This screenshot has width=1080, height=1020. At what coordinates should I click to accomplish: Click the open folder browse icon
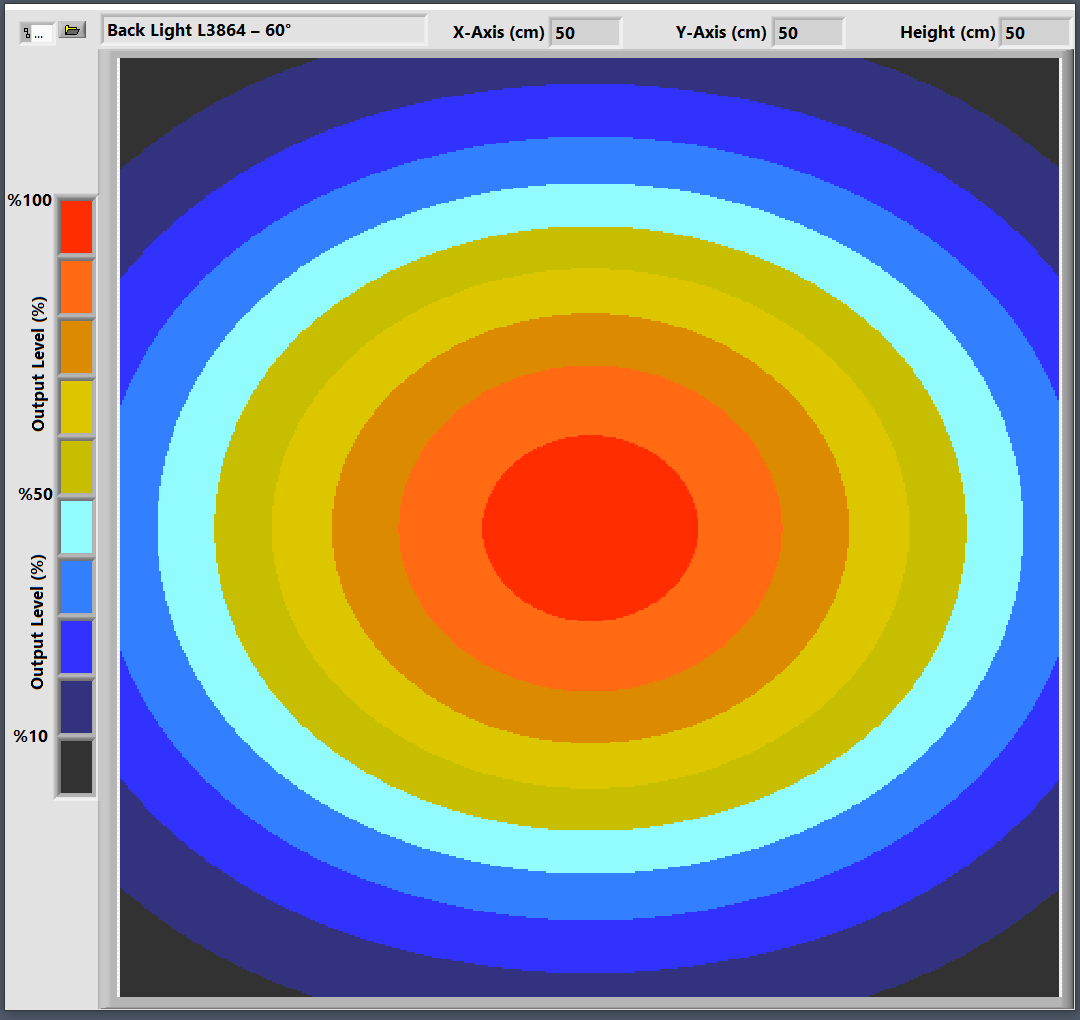coord(71,31)
